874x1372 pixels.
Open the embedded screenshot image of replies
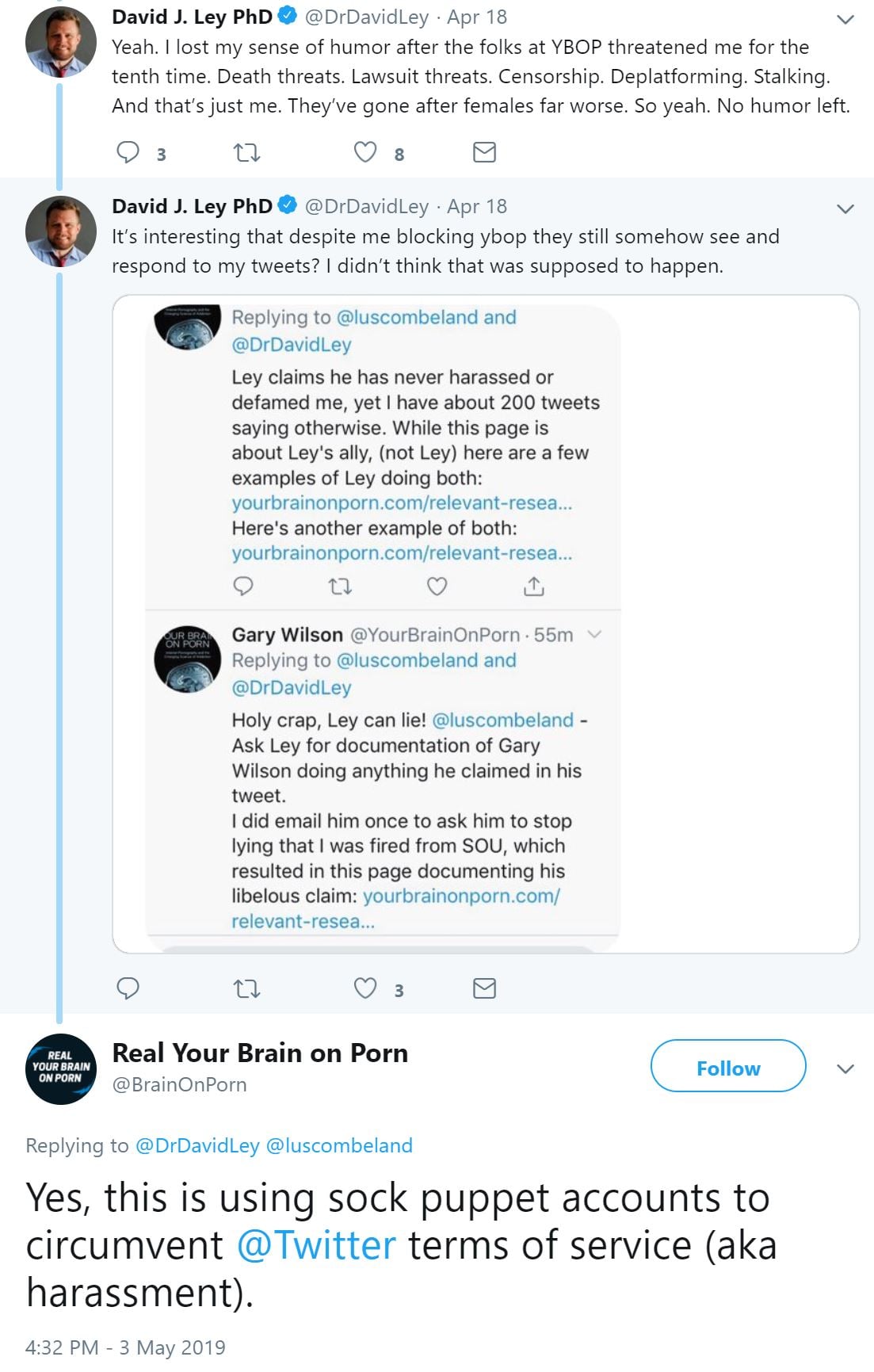point(485,624)
